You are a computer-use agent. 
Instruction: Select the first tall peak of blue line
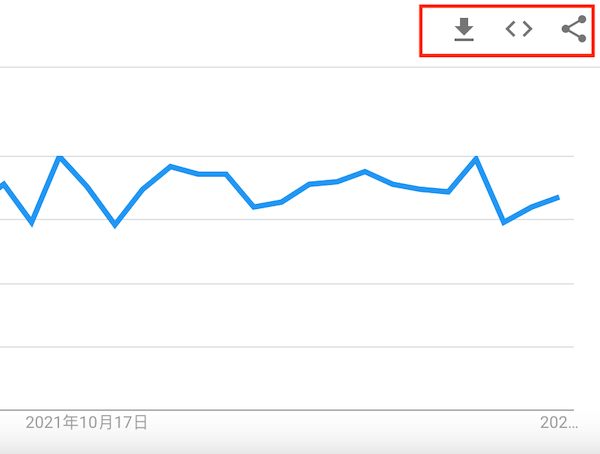(x=60, y=158)
